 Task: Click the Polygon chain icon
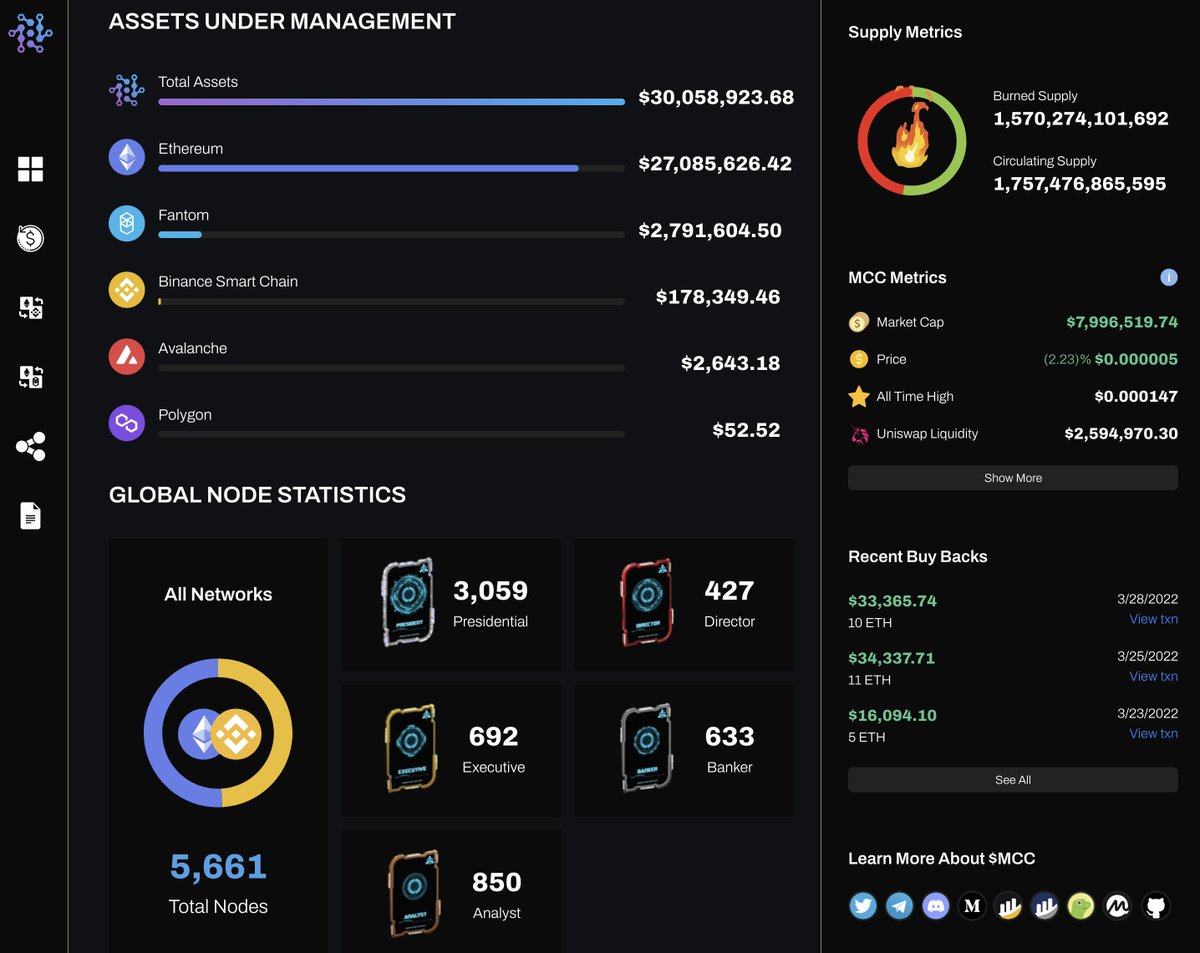point(127,423)
